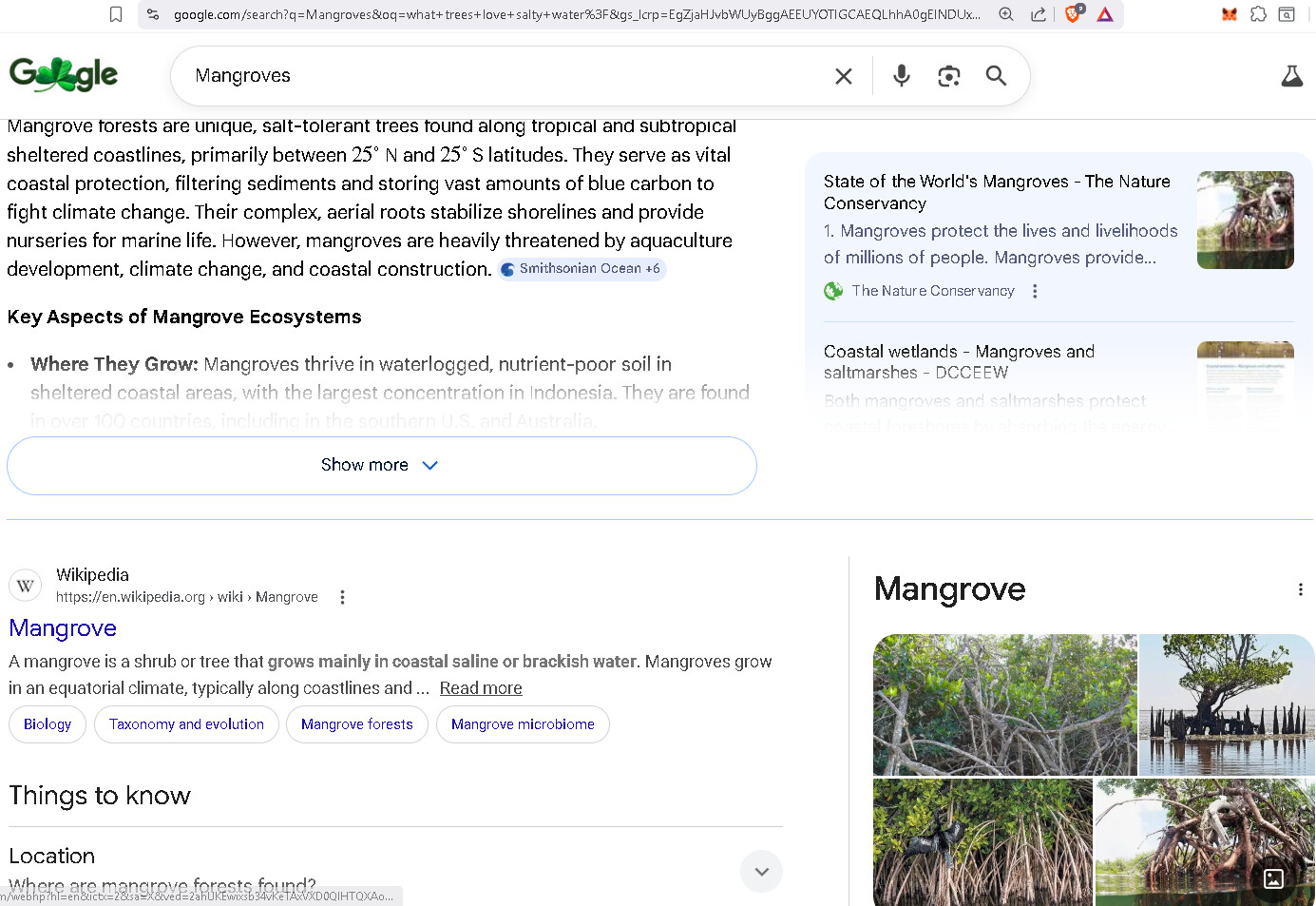Click the Brave Shields lion icon
The height and width of the screenshot is (906, 1316).
click(x=1074, y=14)
